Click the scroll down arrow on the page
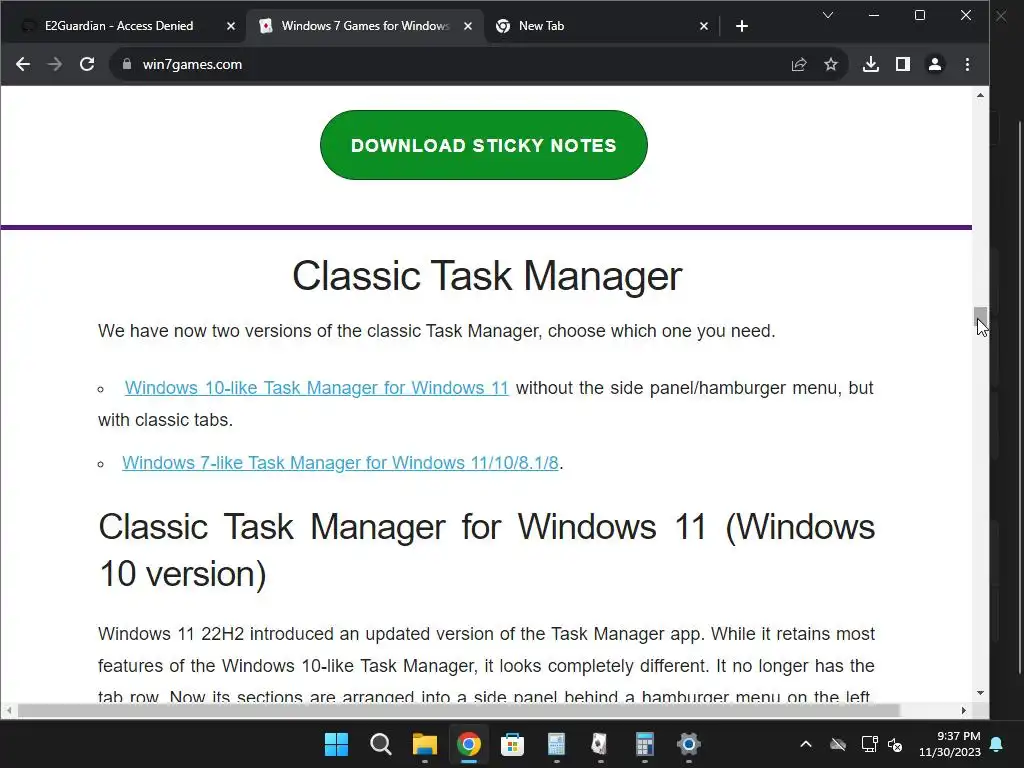Image resolution: width=1024 pixels, height=768 pixels. [980, 693]
